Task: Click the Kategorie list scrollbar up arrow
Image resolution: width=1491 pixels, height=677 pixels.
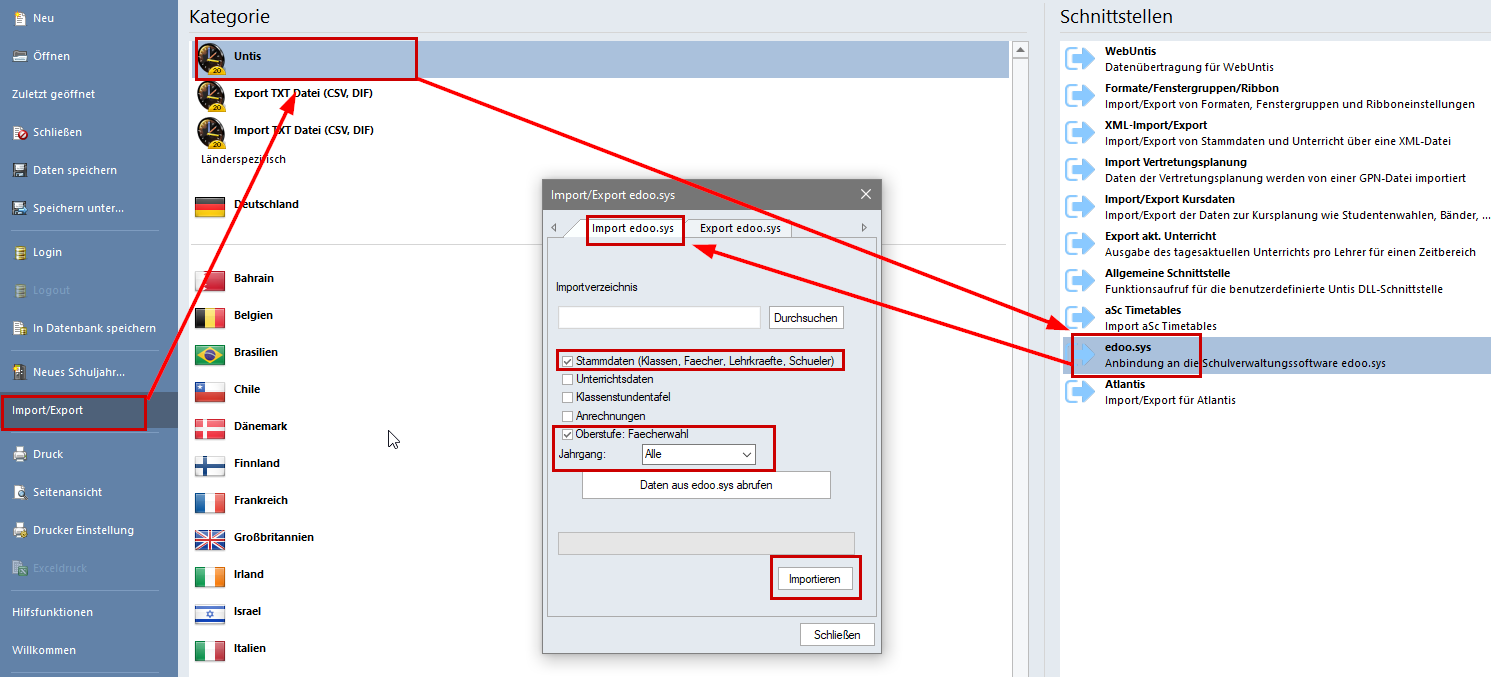Action: [x=1020, y=49]
